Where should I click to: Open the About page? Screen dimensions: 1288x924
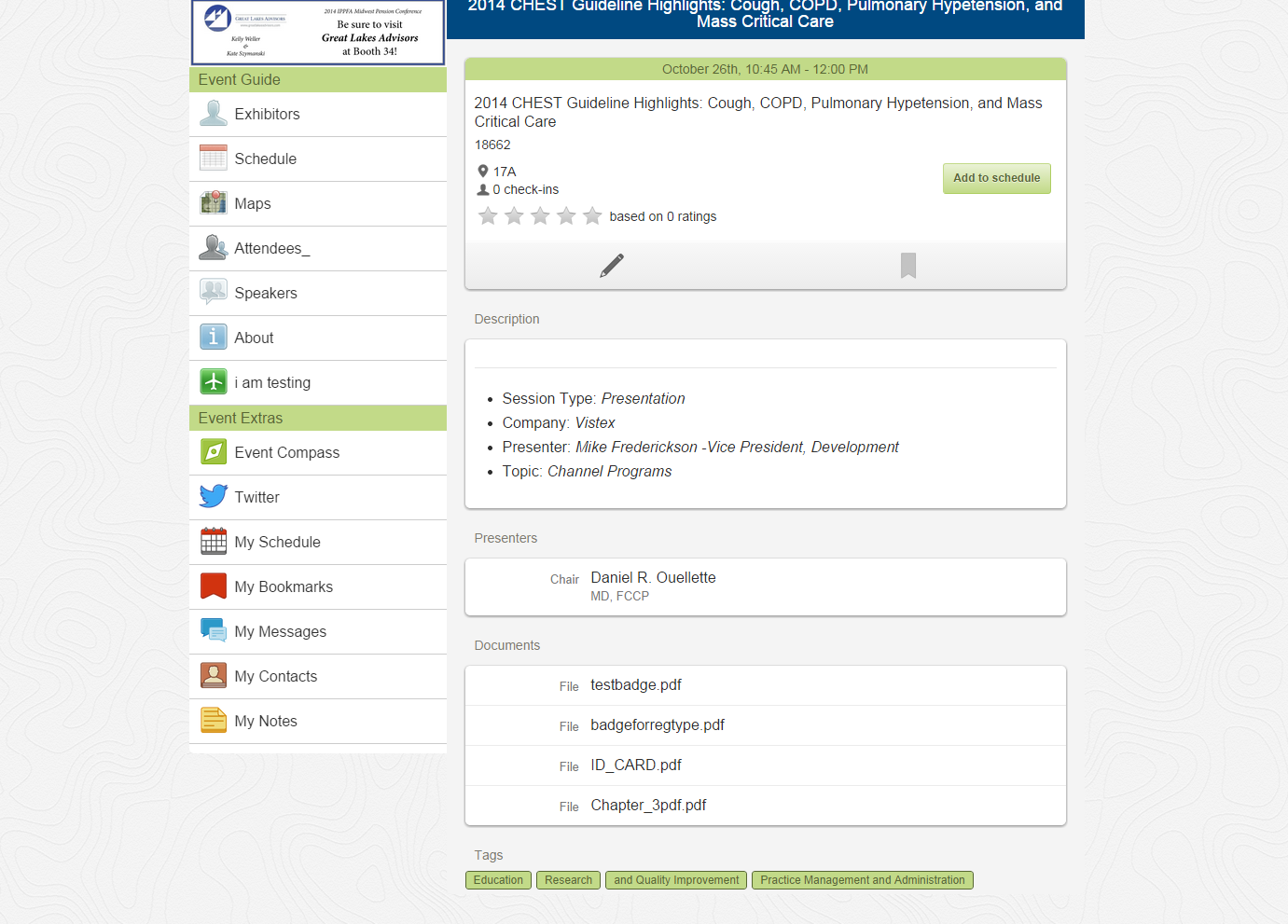(318, 338)
